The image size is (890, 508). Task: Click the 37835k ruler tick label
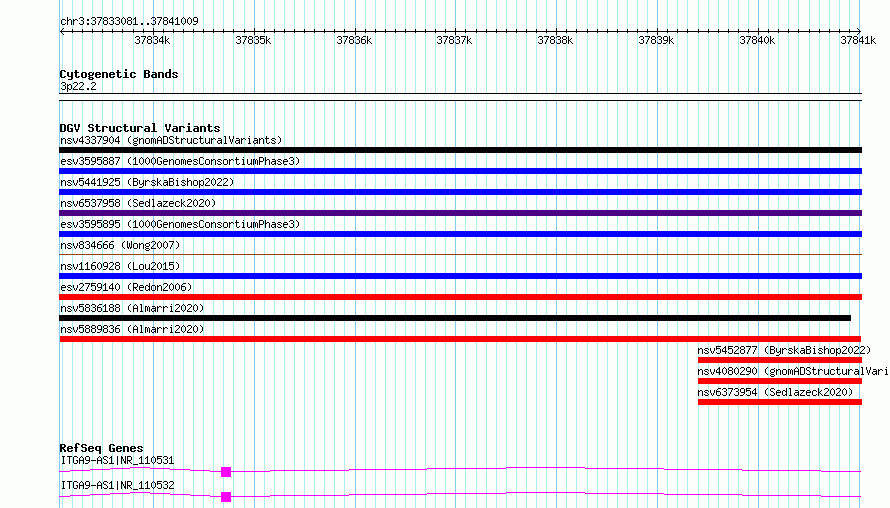[253, 40]
